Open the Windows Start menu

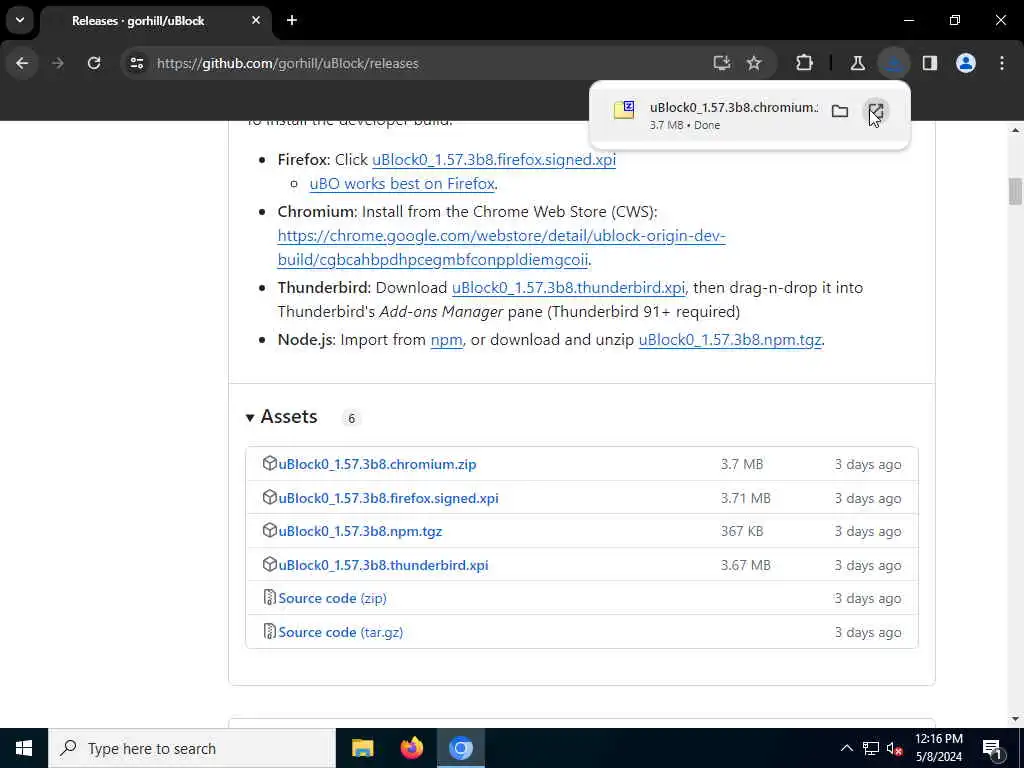pos(24,748)
